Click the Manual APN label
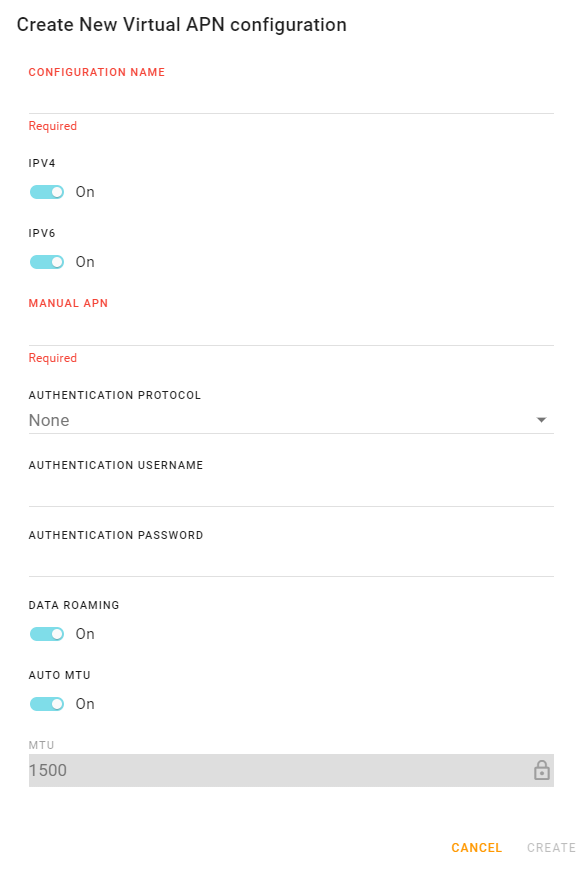583x874 pixels. [68, 303]
